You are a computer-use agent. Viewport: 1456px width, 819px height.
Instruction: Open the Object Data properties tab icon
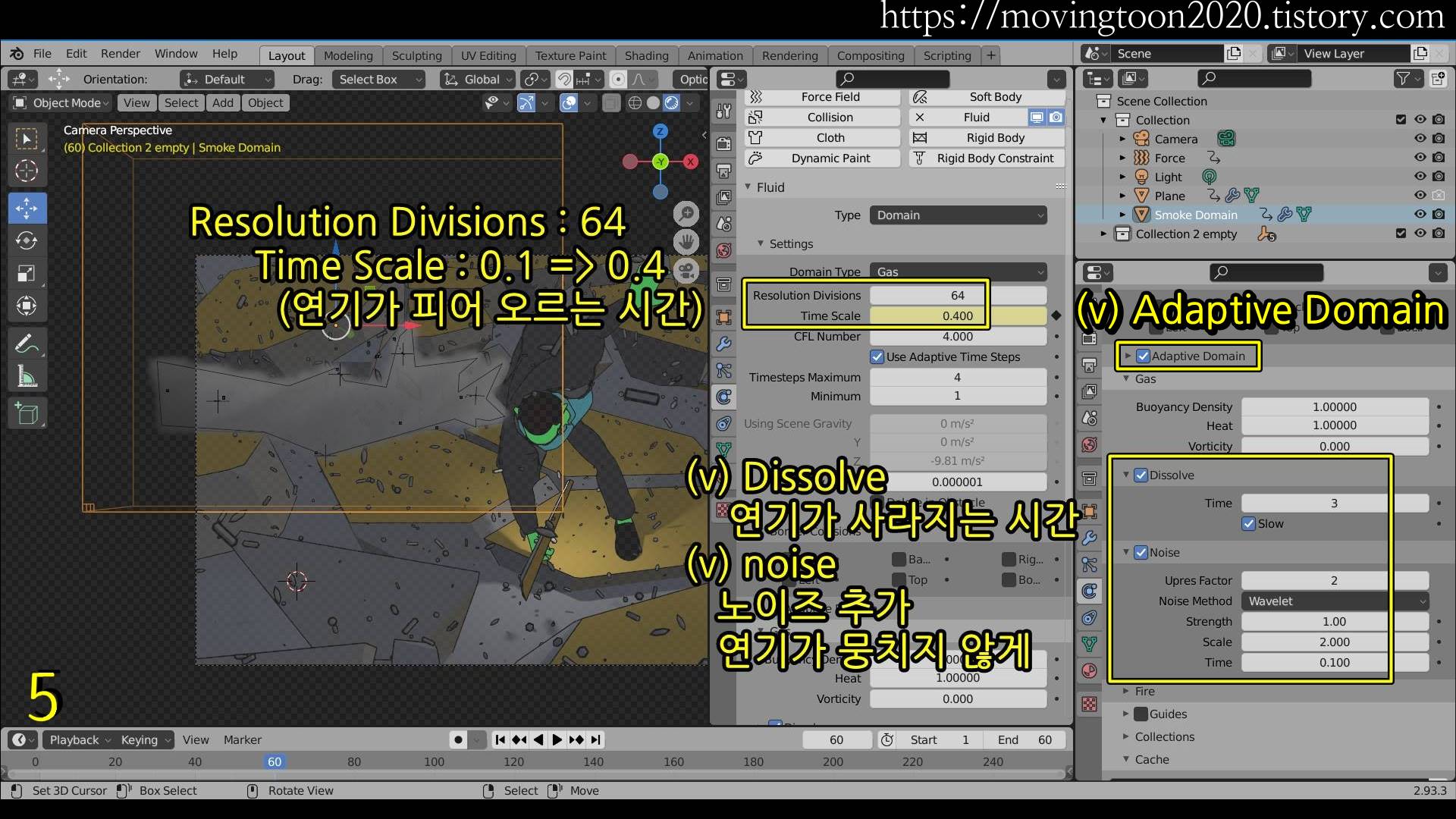[724, 450]
